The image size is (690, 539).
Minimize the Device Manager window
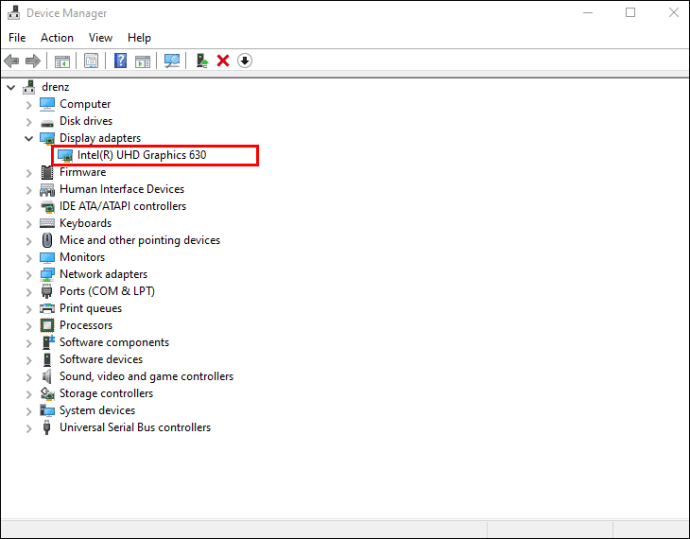pyautogui.click(x=587, y=13)
